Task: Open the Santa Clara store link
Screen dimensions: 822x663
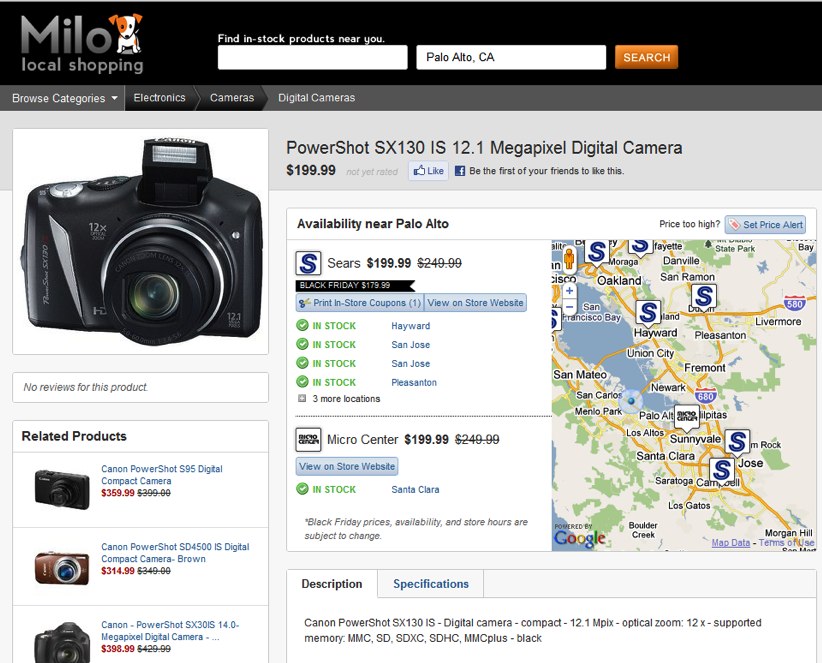Action: 415,490
